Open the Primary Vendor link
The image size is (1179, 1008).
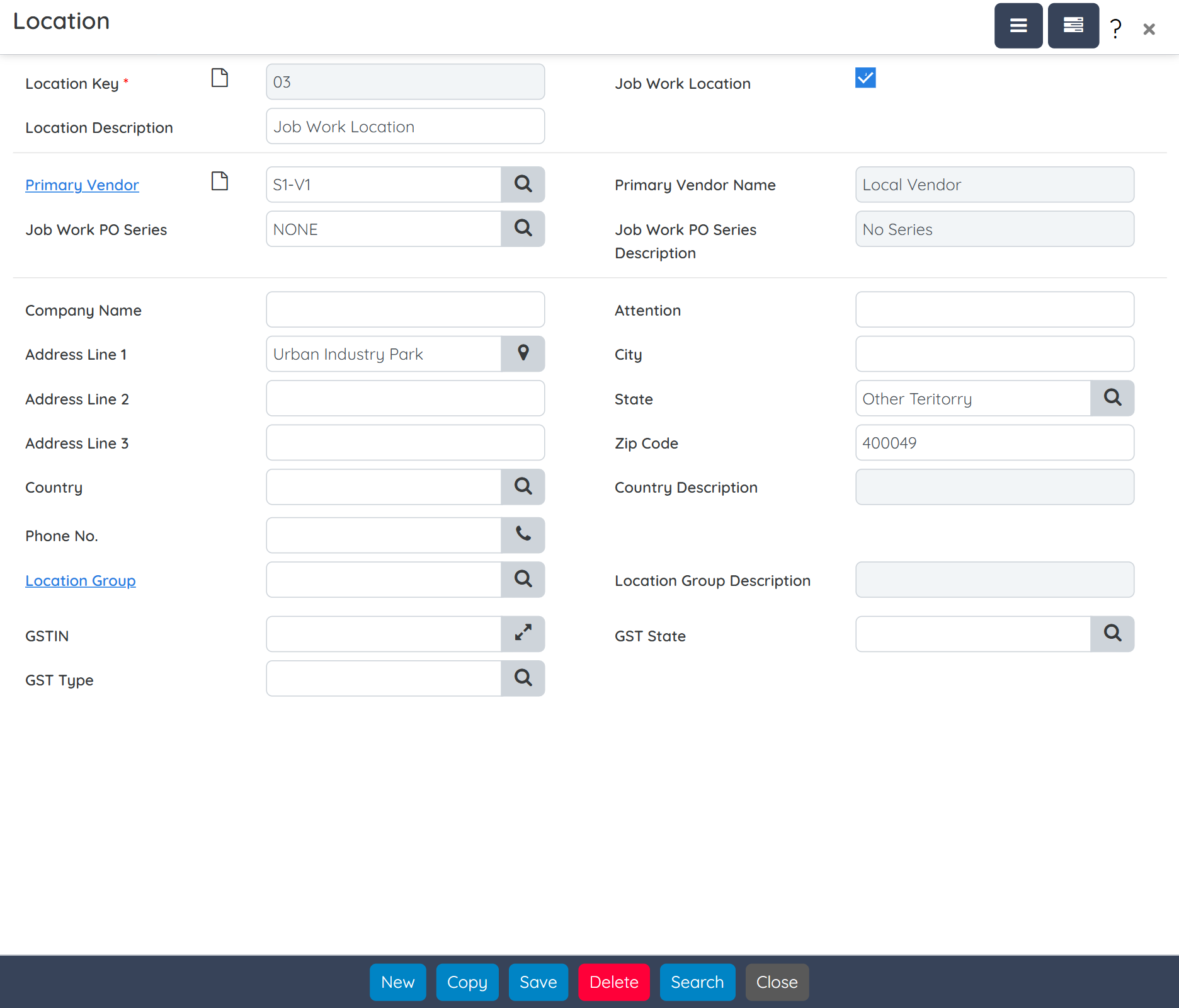[82, 185]
